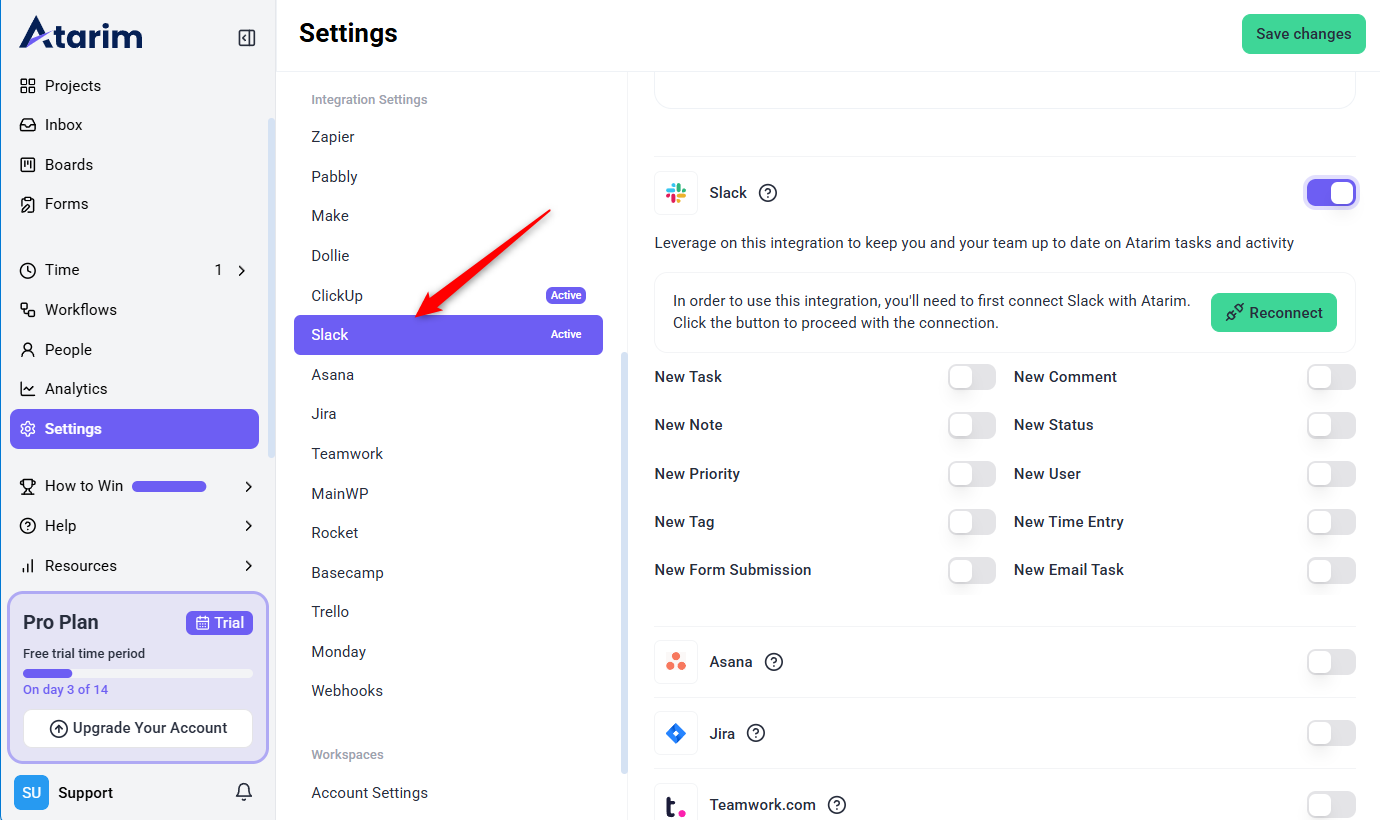This screenshot has height=820, width=1380.
Task: Collapse the sidebar with the panel icon
Action: pos(246,38)
